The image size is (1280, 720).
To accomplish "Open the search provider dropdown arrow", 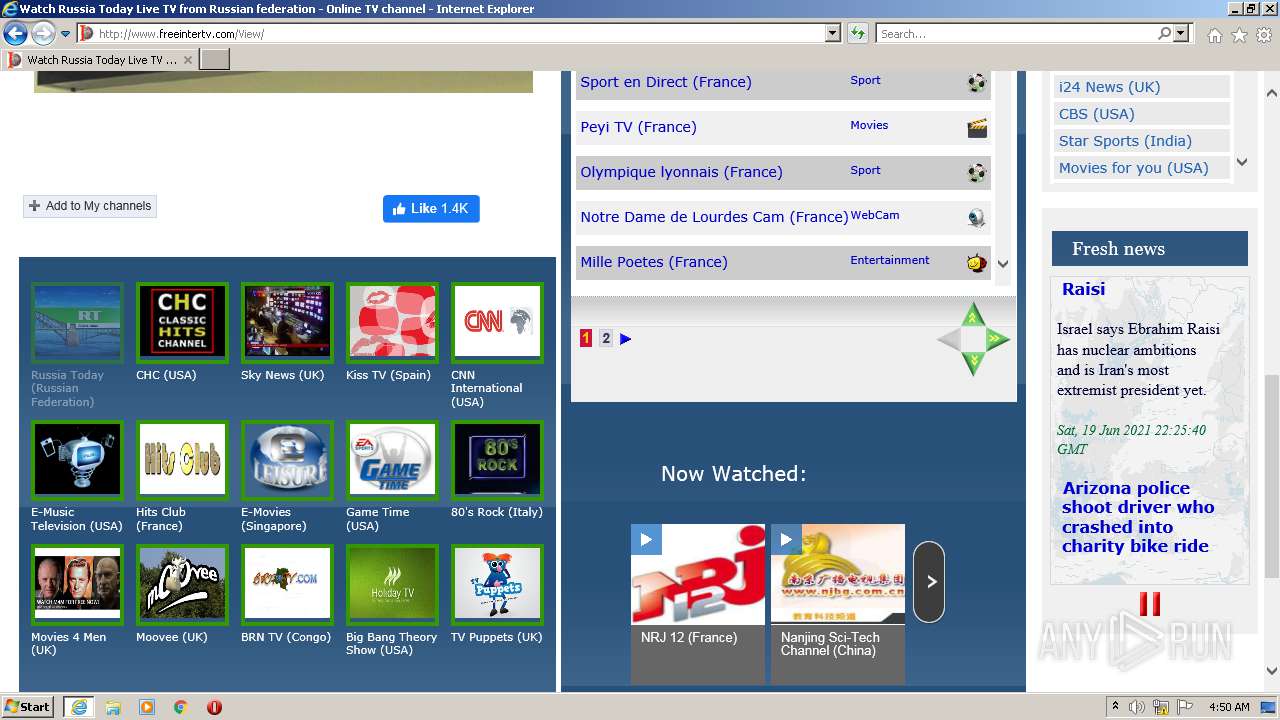I will (1182, 34).
